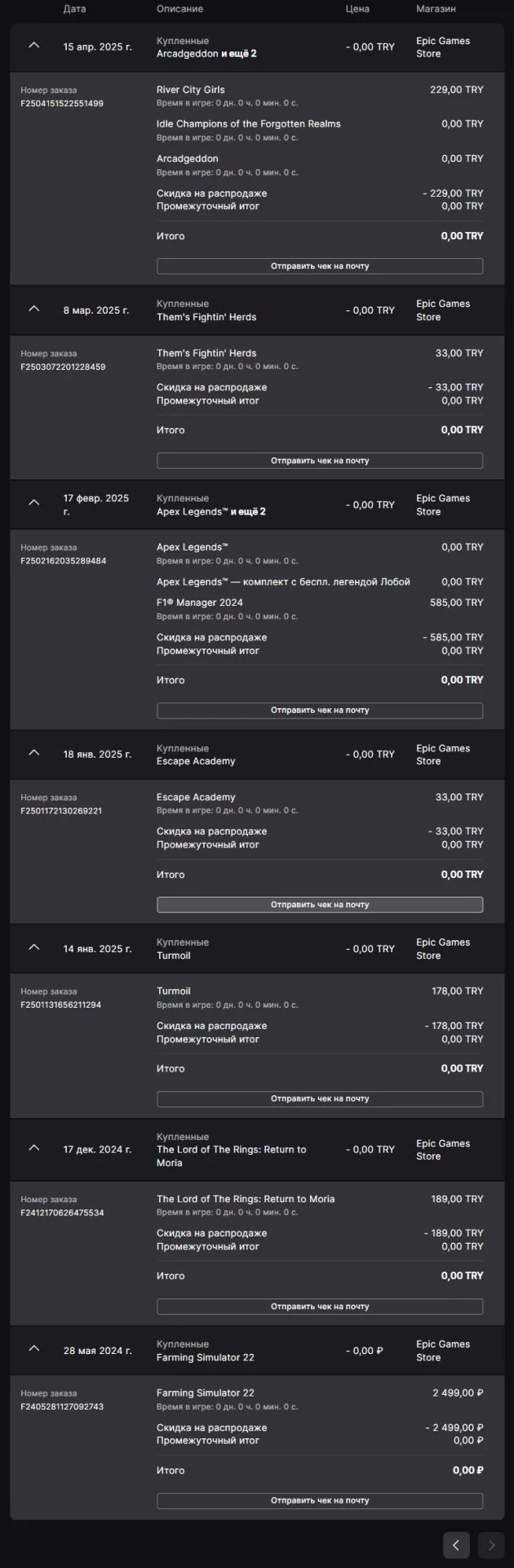Send email receipt for F1 Manager 2024 order
The image size is (514, 1568).
tap(320, 710)
